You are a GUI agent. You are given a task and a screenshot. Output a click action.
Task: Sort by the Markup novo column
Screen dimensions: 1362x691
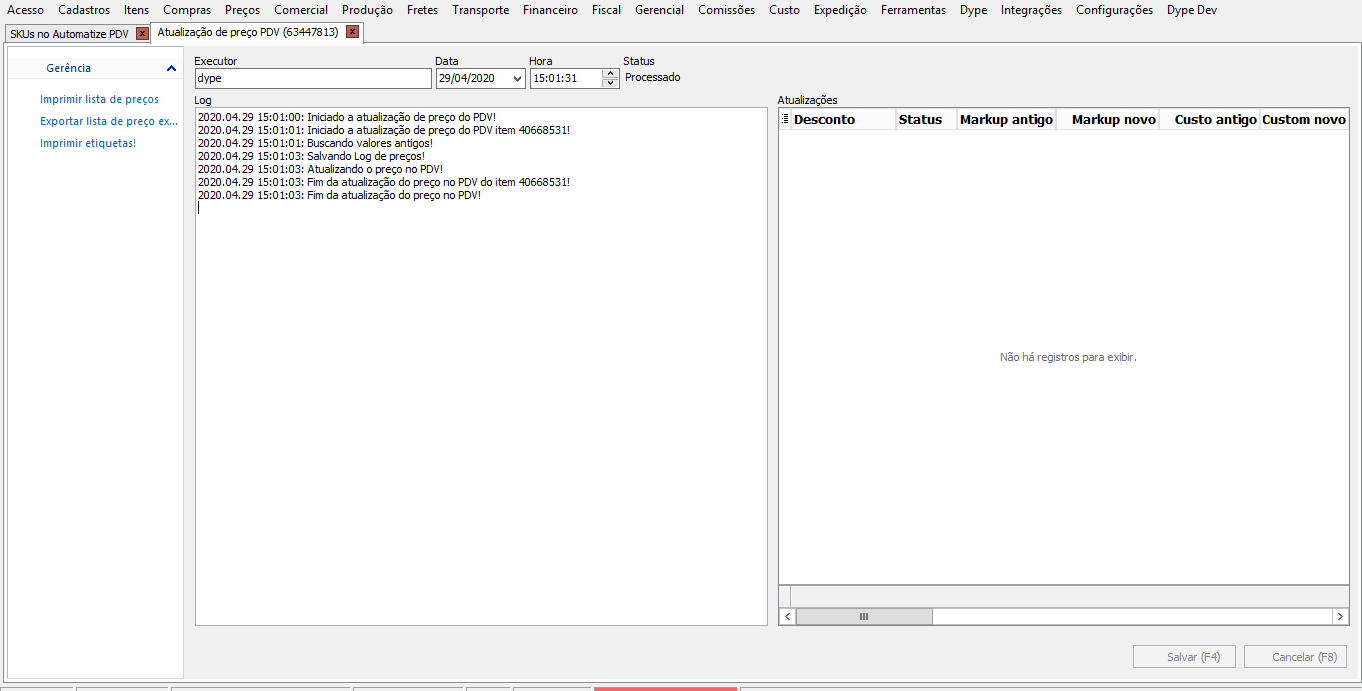(1107, 119)
